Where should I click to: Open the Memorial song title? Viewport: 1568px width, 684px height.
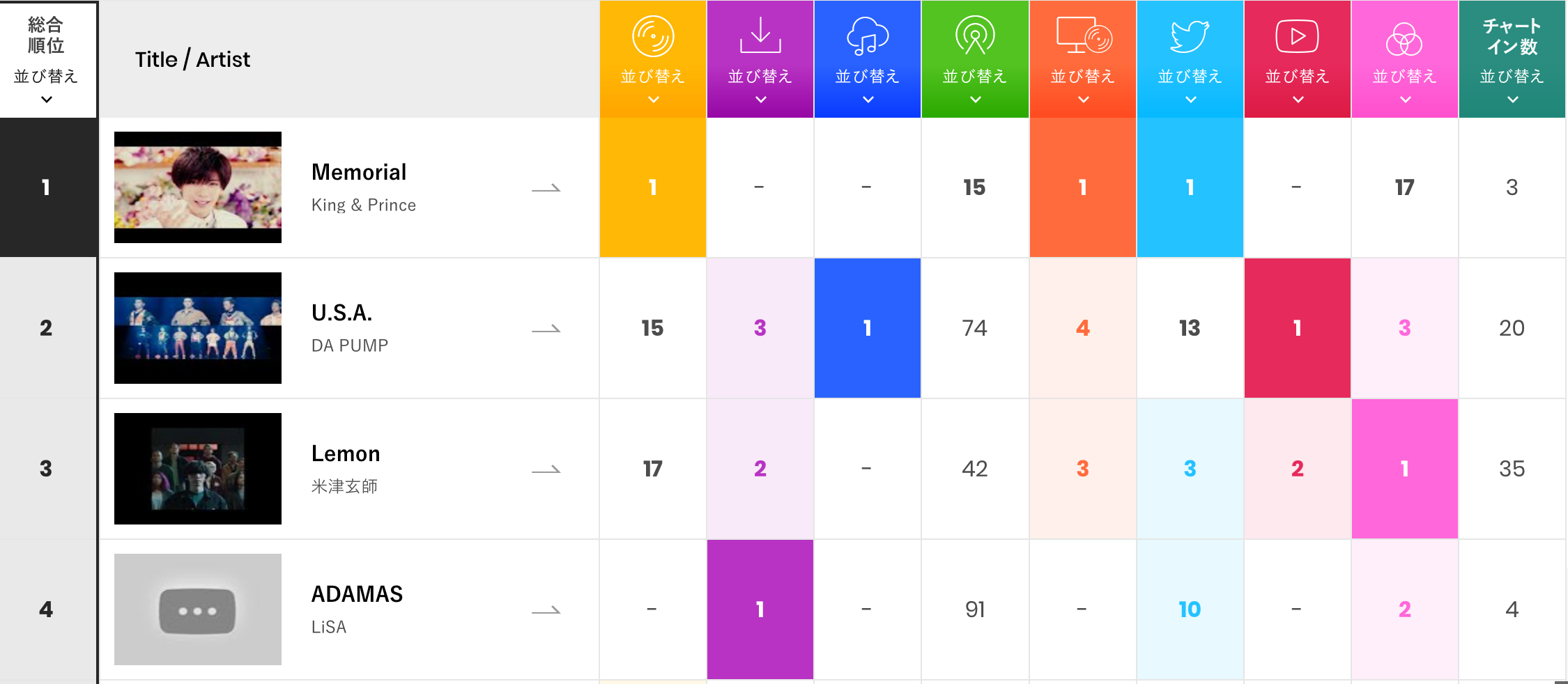(359, 172)
